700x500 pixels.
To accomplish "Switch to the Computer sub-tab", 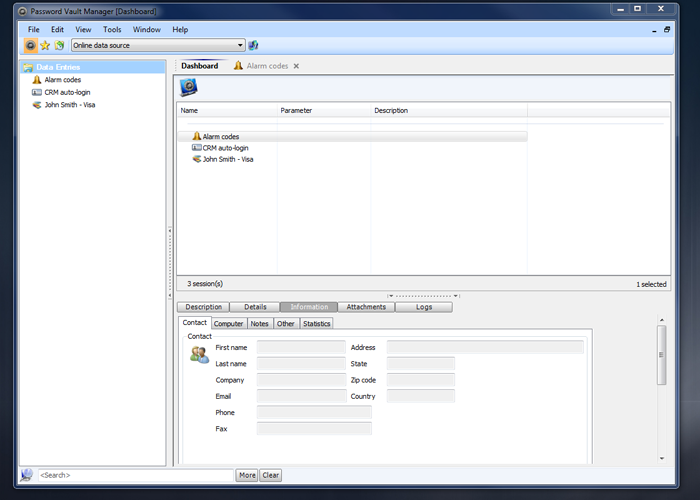I will coord(229,324).
